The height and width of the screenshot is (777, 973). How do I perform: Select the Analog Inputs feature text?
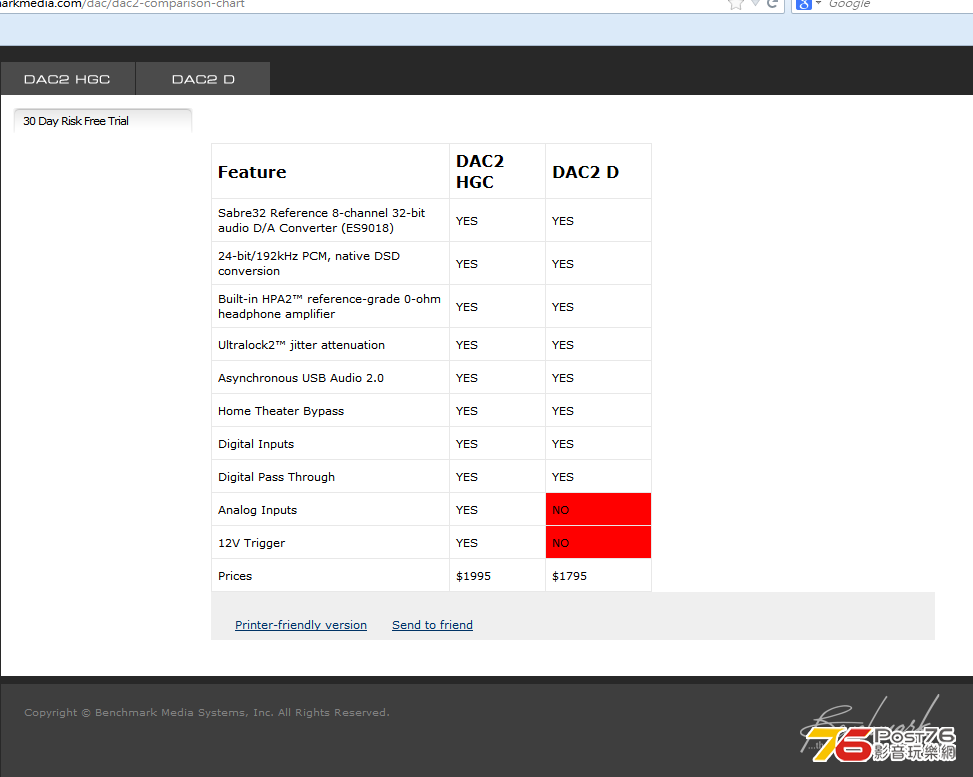coord(258,510)
